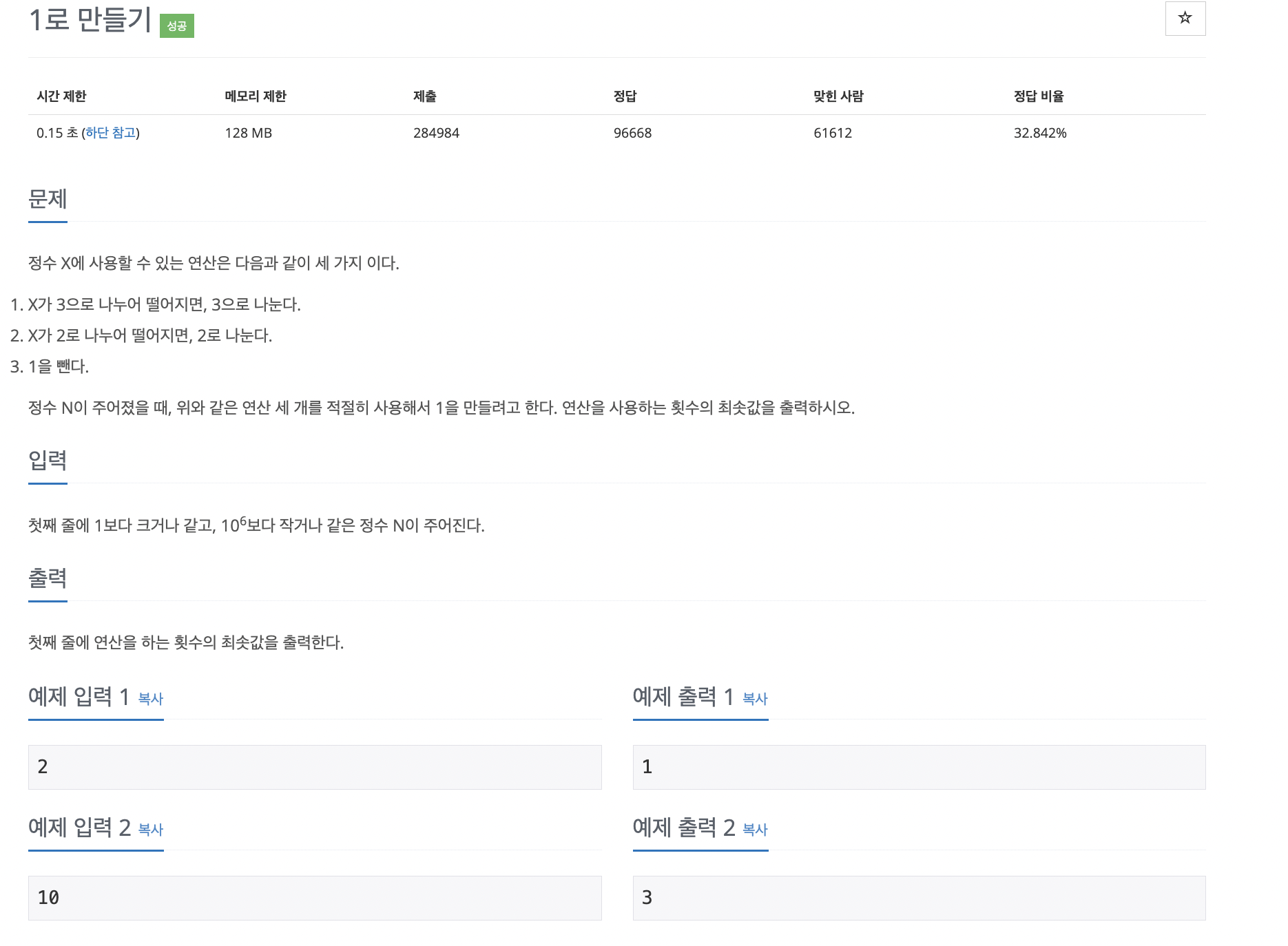The width and height of the screenshot is (1288, 946).
Task: Copy 예제 입력 1 using its 복사 link
Action: tap(150, 700)
